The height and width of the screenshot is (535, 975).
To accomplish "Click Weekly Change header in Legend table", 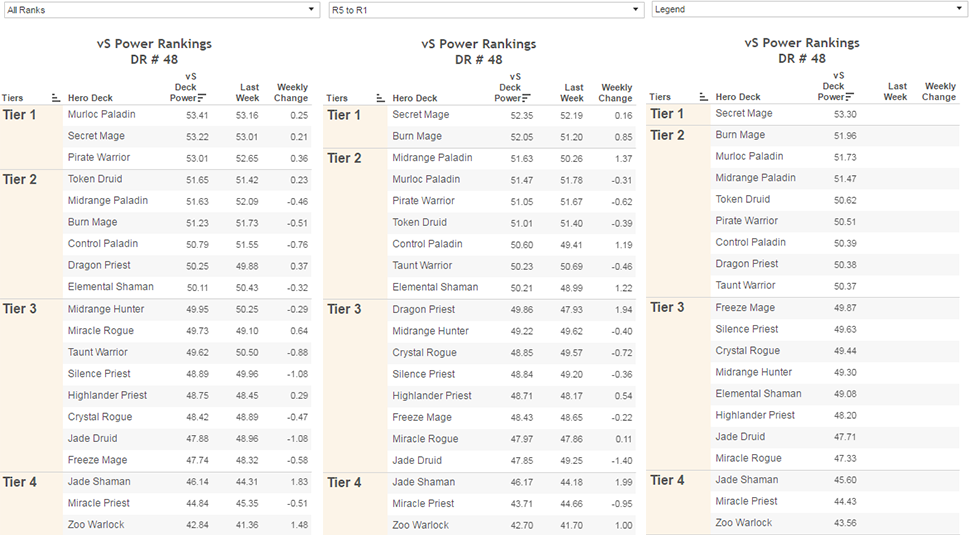I will (940, 91).
